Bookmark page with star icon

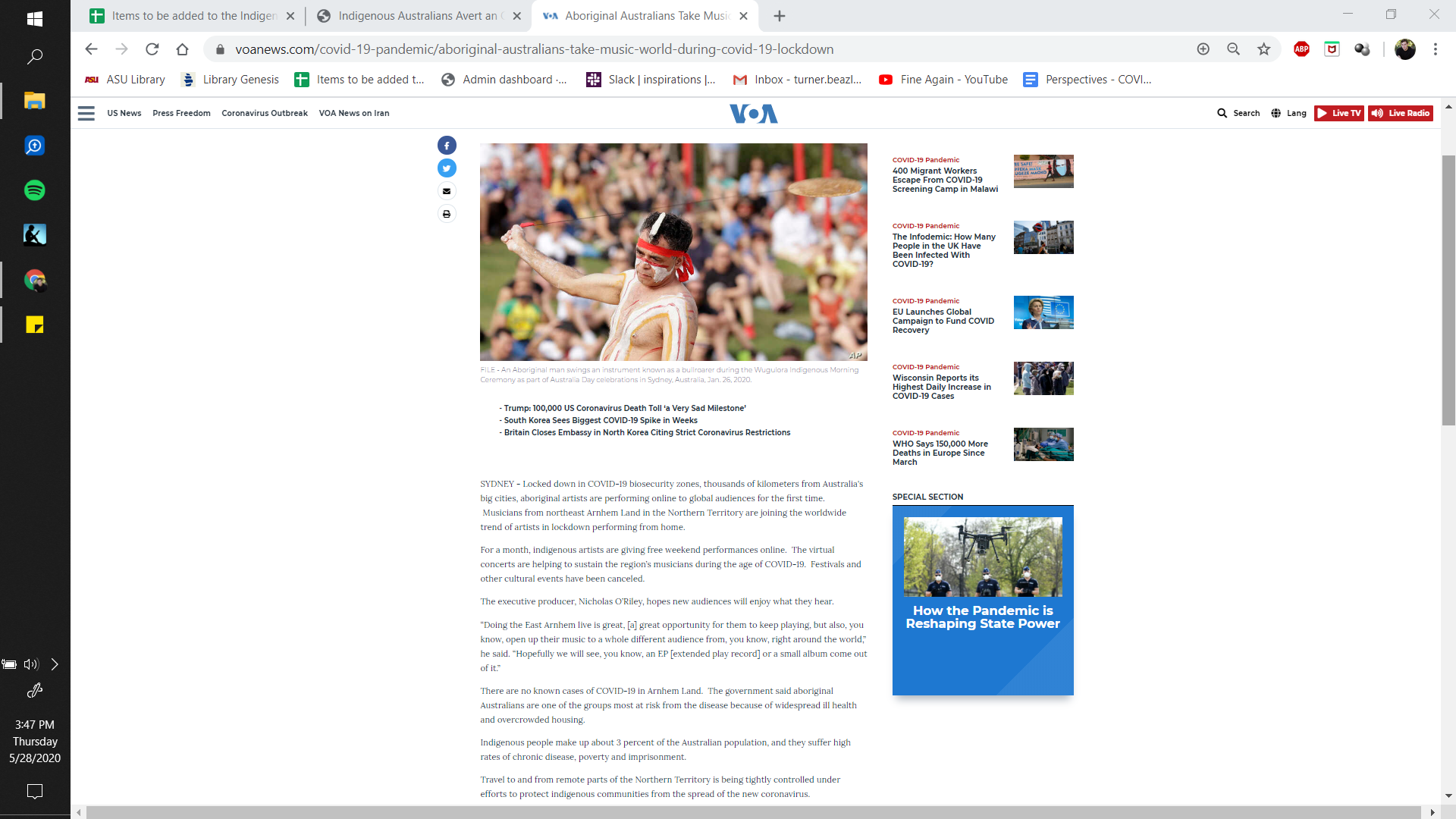pyautogui.click(x=1263, y=49)
